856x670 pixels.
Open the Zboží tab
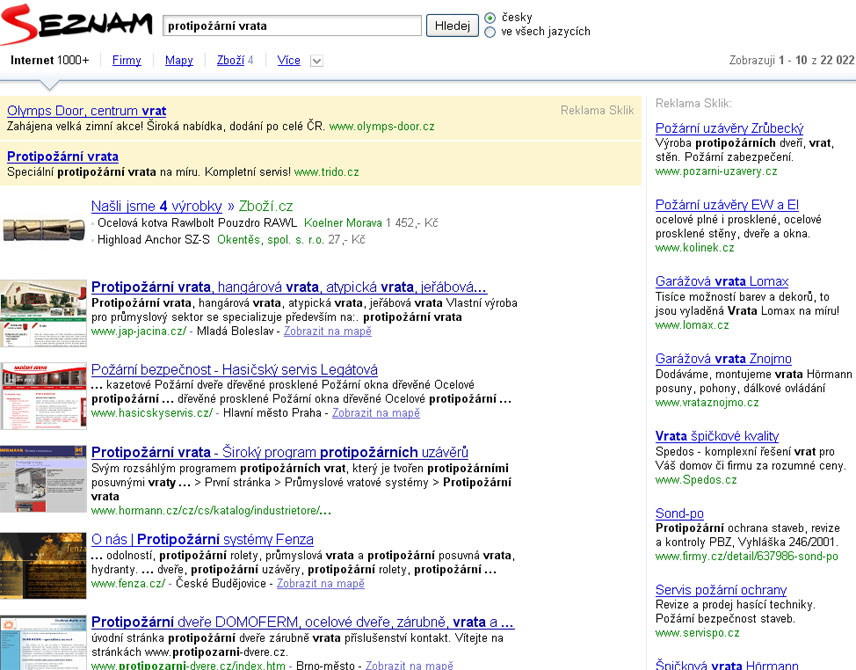pyautogui.click(x=230, y=60)
